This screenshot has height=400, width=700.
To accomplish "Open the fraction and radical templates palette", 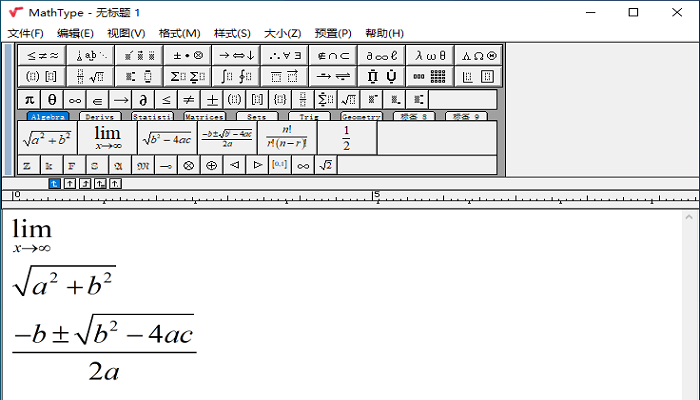I will click(x=91, y=76).
